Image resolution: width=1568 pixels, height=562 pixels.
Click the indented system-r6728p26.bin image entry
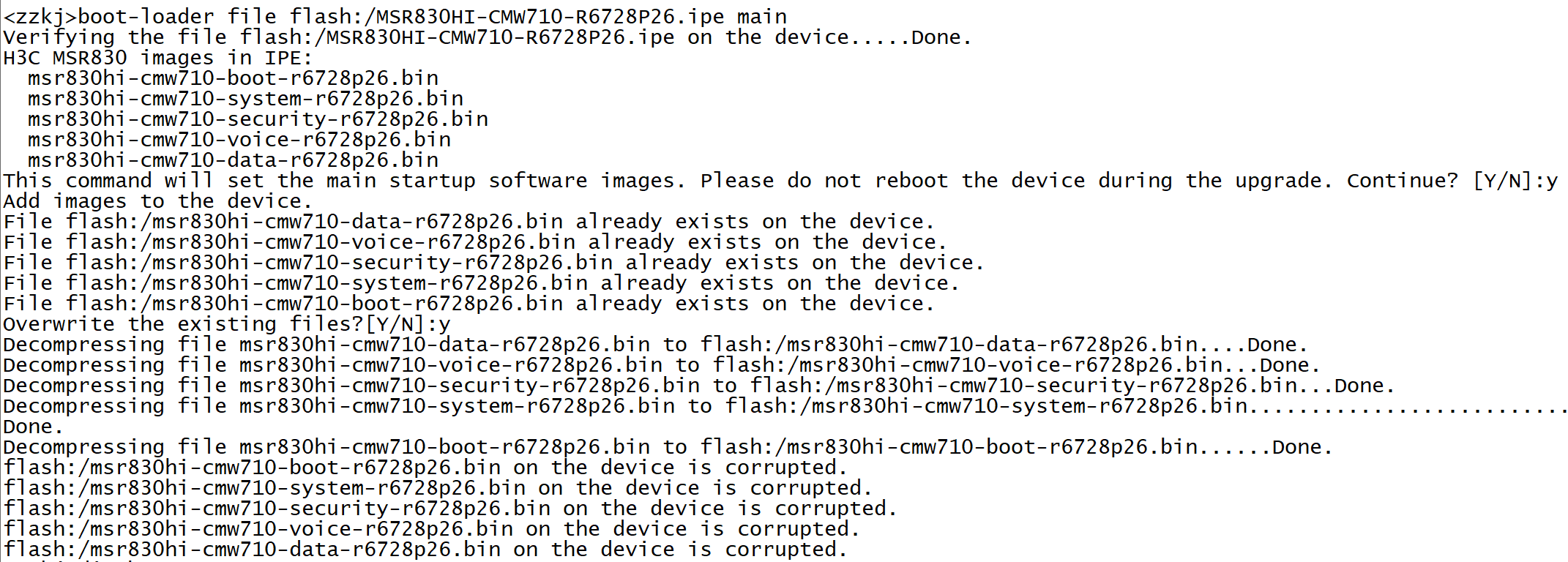pyautogui.click(x=245, y=98)
